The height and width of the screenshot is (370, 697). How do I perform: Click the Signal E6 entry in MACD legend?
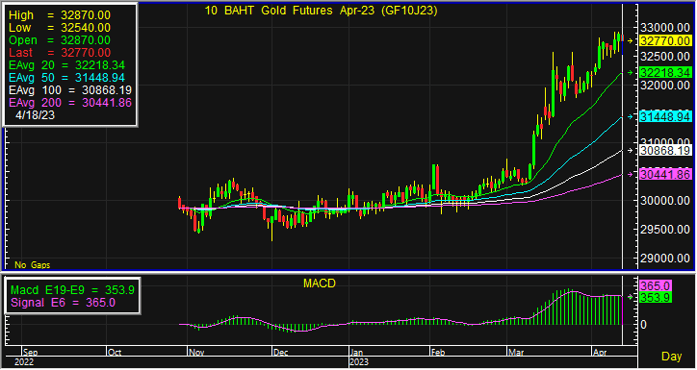pos(63,303)
